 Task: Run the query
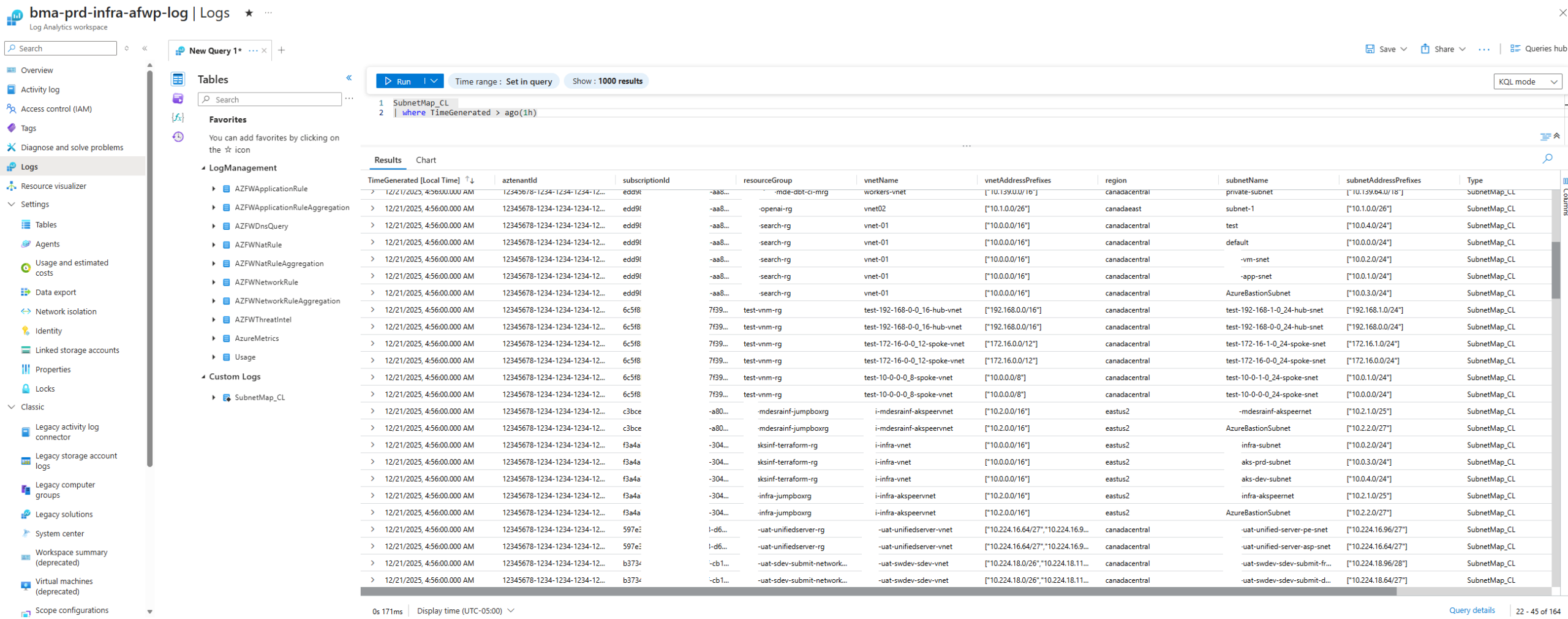[398, 81]
